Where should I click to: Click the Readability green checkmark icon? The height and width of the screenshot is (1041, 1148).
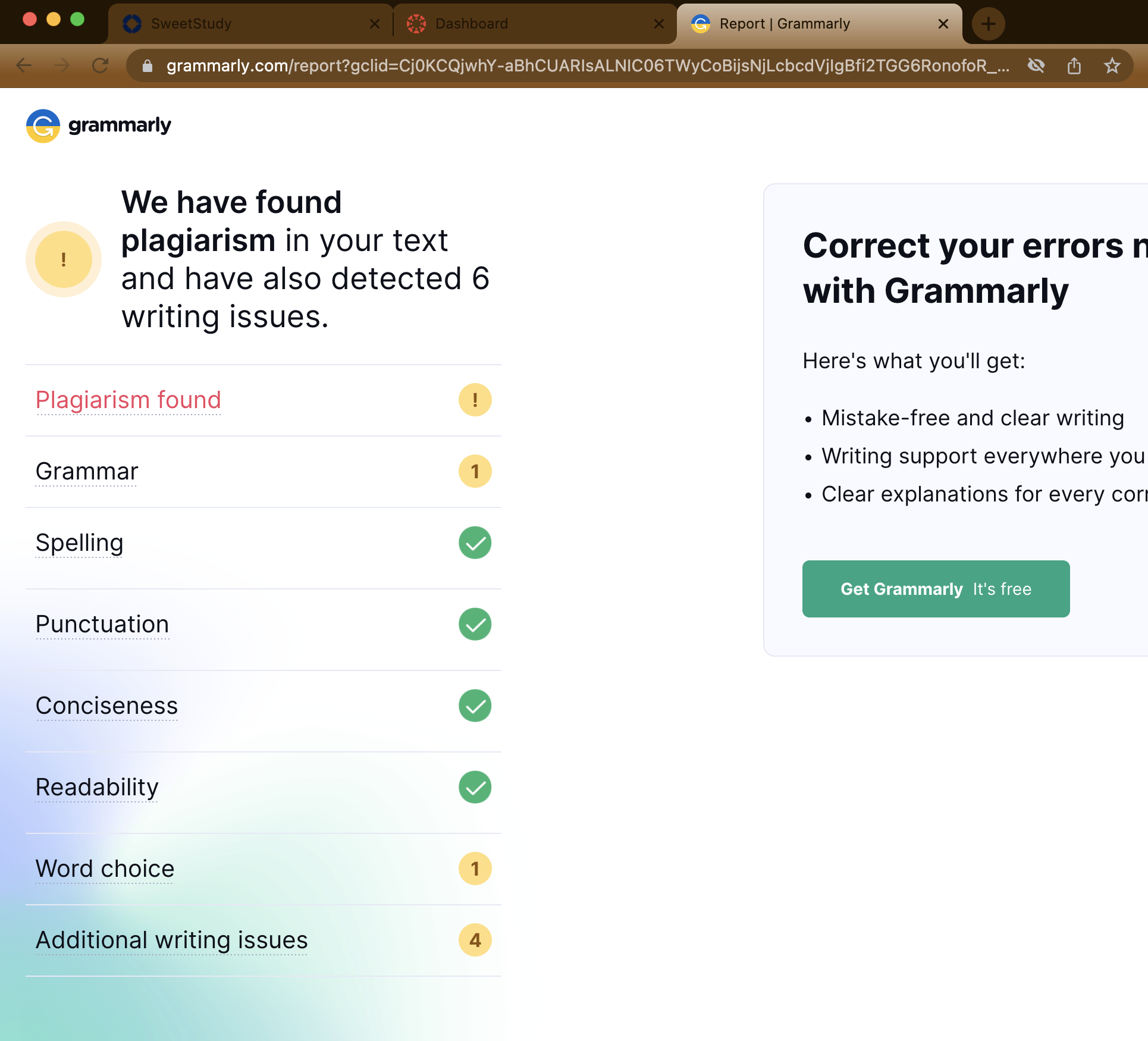tap(475, 787)
